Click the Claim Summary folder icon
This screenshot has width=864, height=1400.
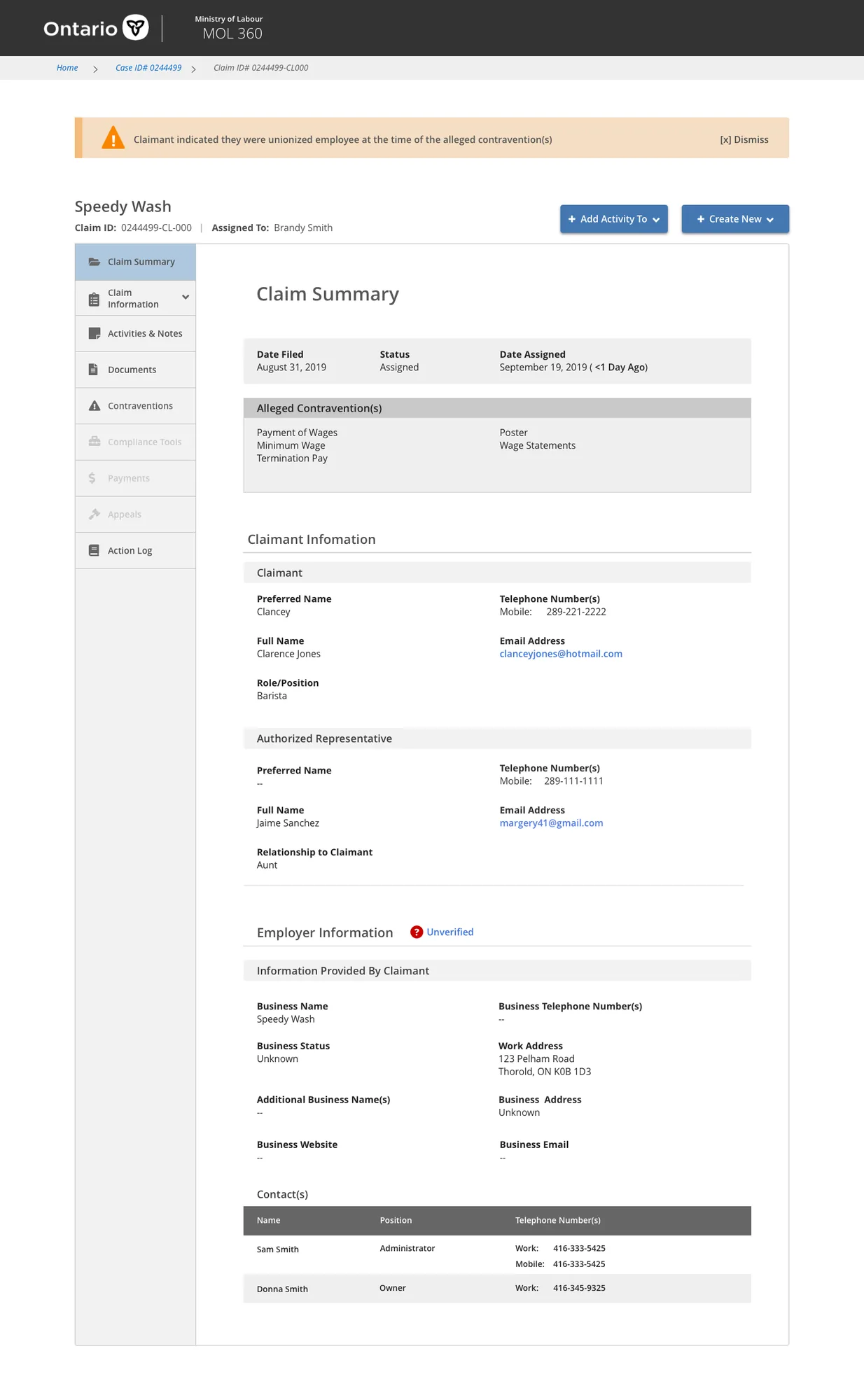(95, 262)
